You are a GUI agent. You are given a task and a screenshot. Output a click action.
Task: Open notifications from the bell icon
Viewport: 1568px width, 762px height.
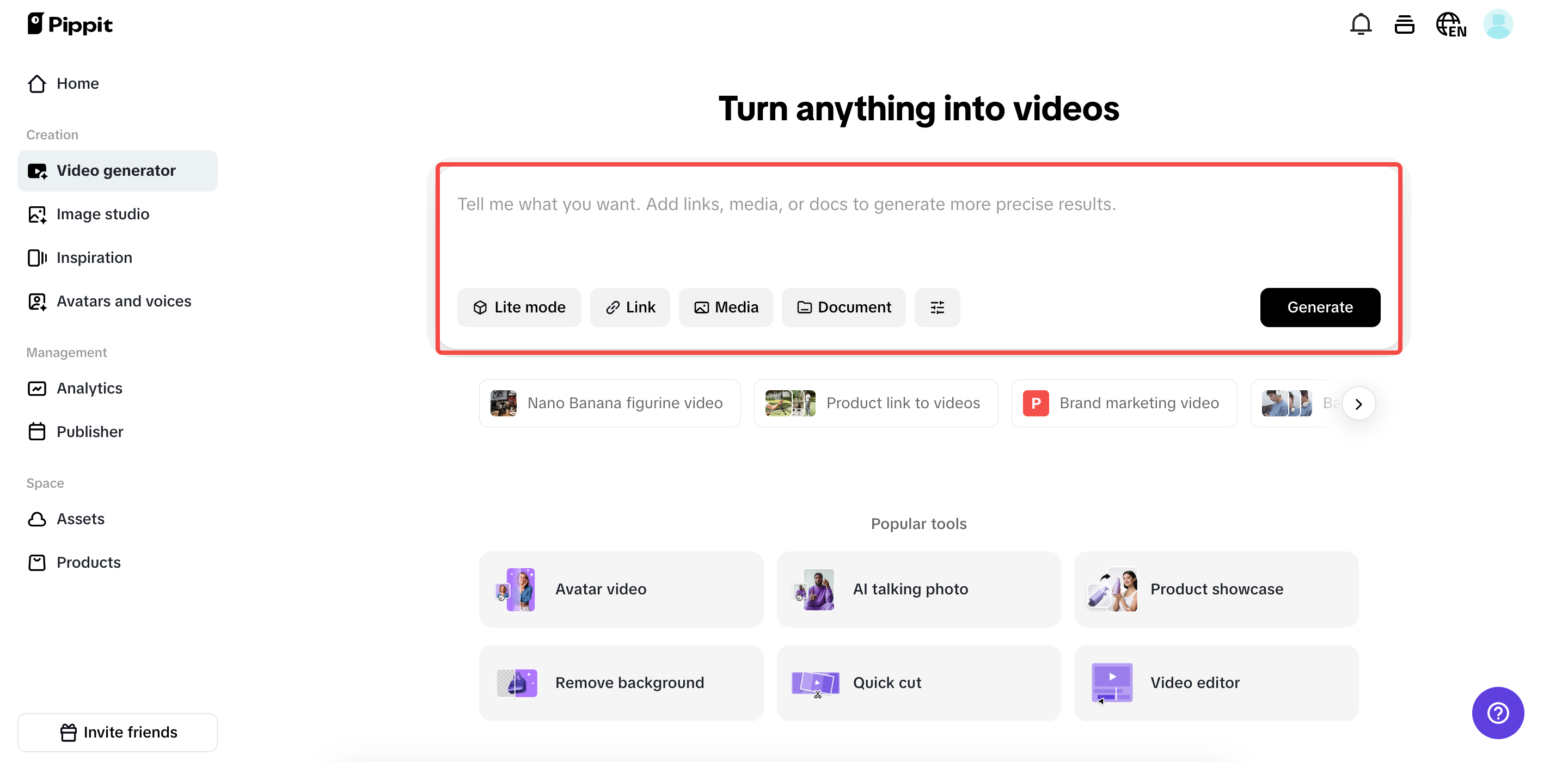1360,24
